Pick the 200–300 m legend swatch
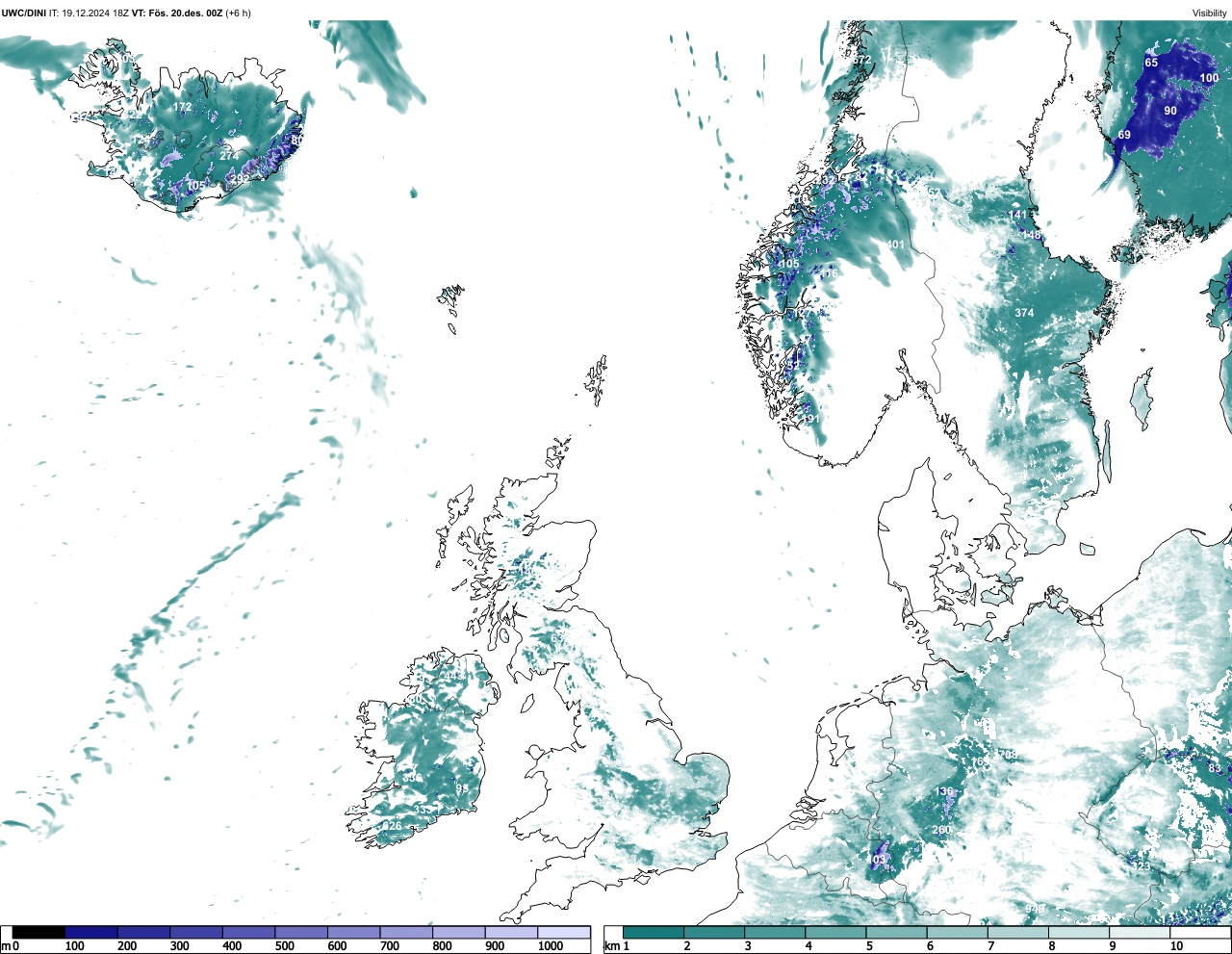This screenshot has width=1232, height=954. (143, 932)
